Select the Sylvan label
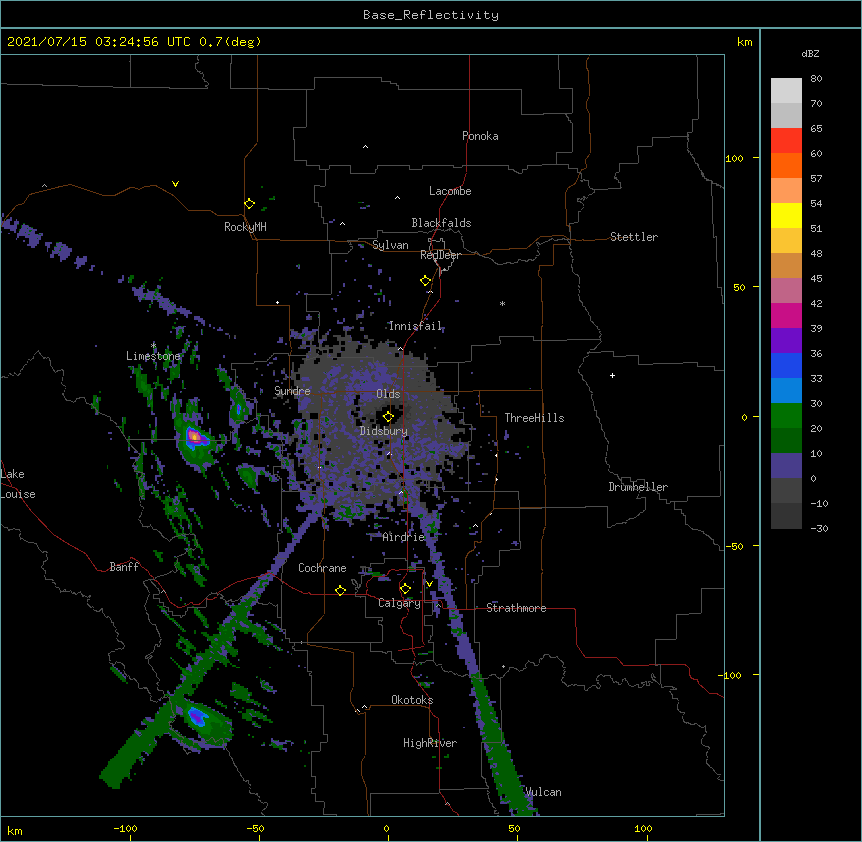862x842 pixels. click(x=390, y=245)
